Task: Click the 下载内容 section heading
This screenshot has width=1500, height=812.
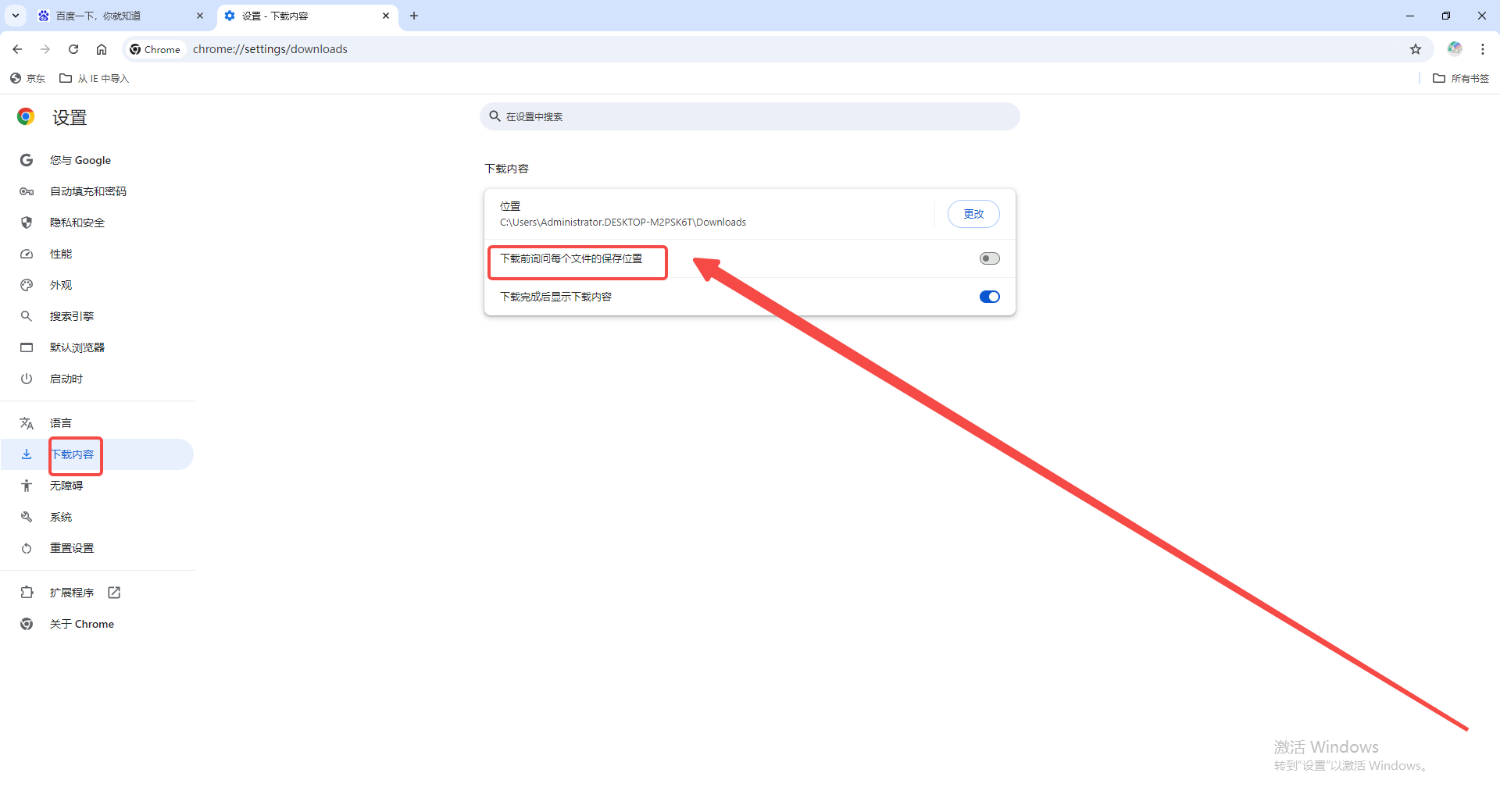Action: coord(506,169)
